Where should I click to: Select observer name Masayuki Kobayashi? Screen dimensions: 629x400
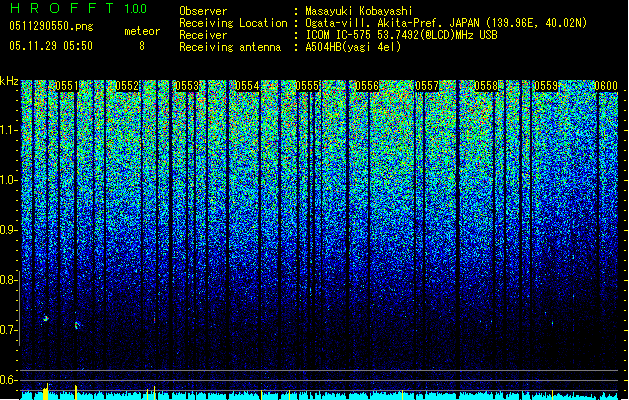pyautogui.click(x=359, y=11)
